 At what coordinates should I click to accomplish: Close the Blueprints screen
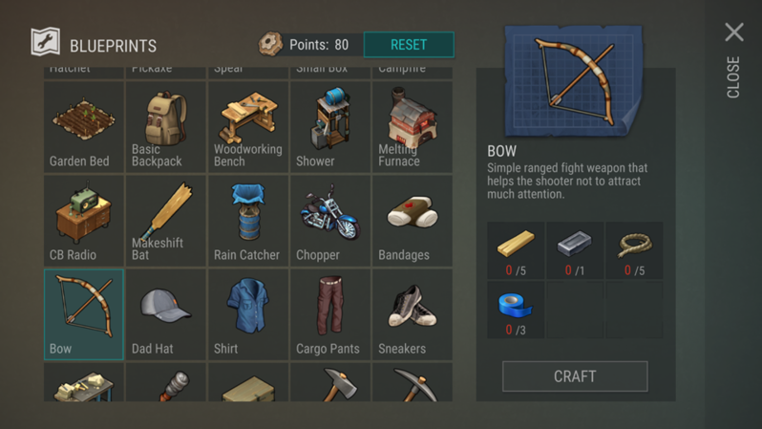[x=734, y=59]
